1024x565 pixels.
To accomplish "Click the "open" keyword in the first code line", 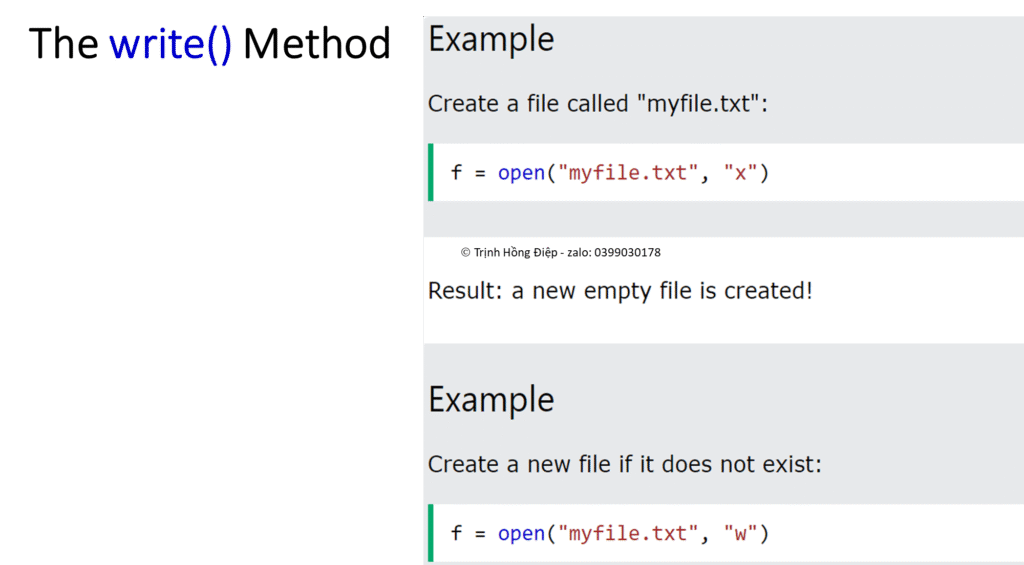I will point(521,173).
